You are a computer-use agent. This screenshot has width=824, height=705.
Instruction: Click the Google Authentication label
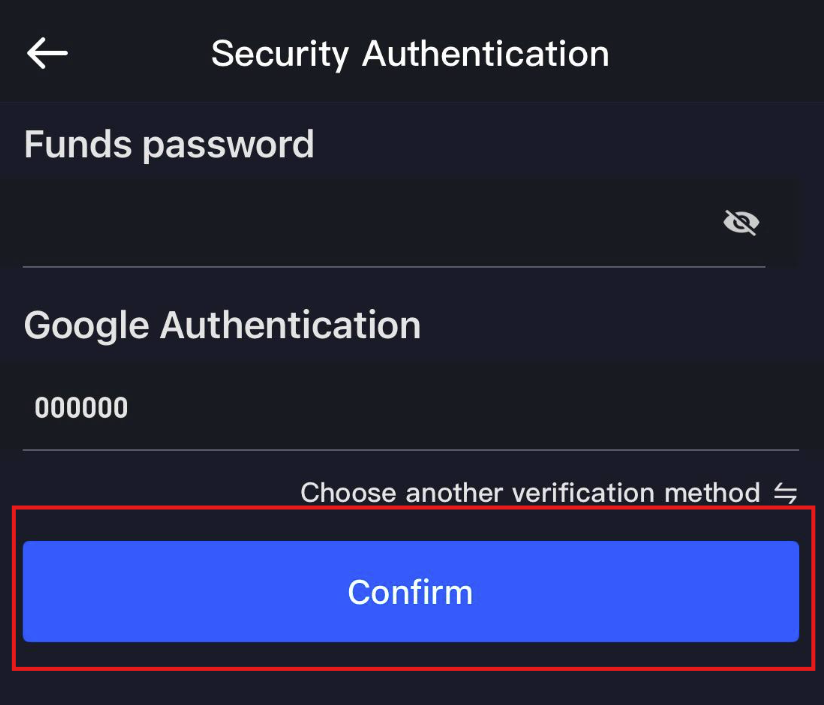pos(222,325)
